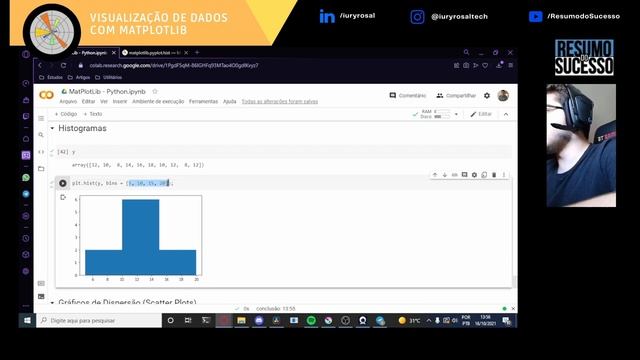
Task: Open browser downloads icon
Action: [499, 65]
